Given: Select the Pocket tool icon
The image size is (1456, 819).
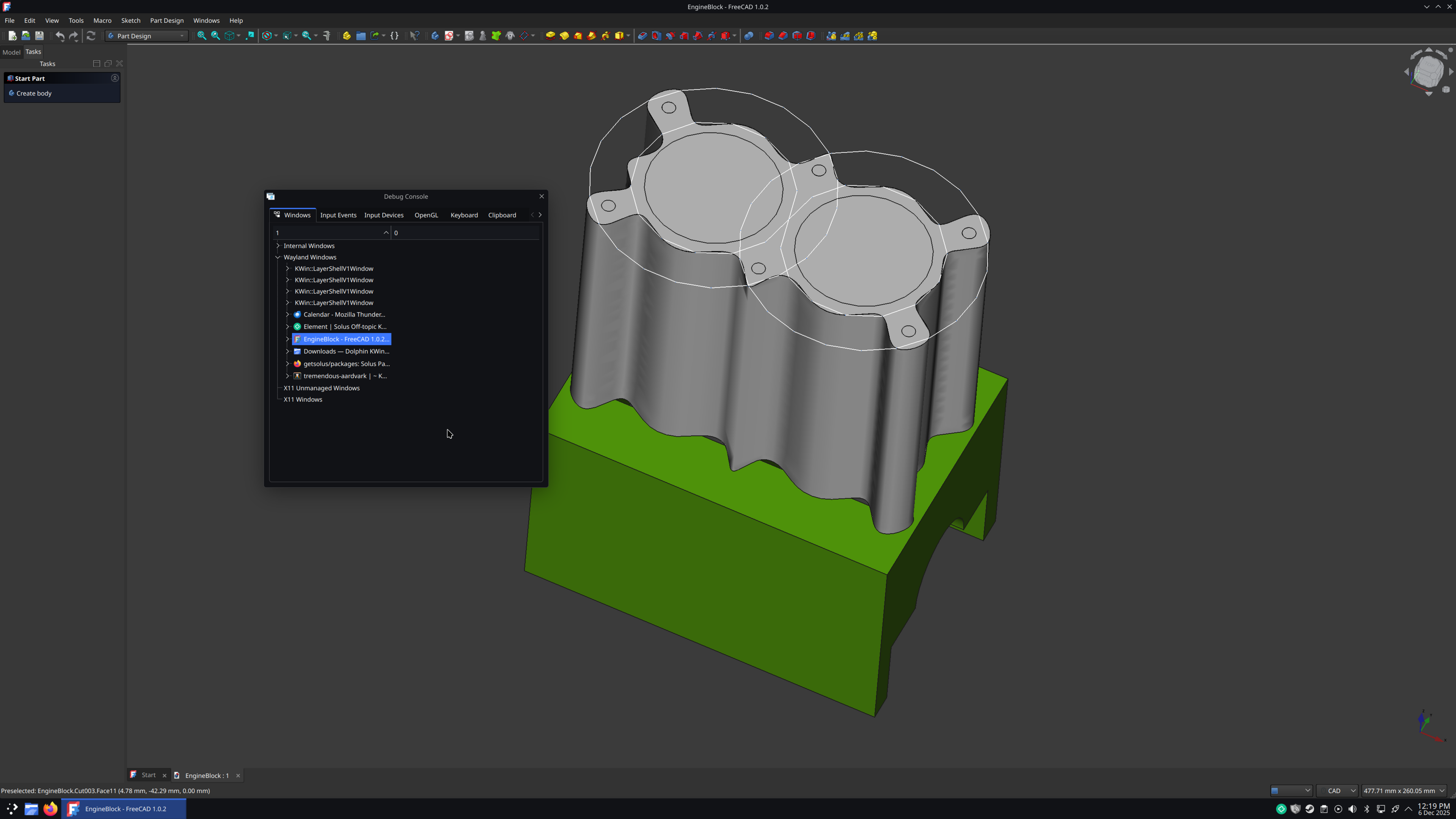Looking at the screenshot, I should pyautogui.click(x=642, y=36).
